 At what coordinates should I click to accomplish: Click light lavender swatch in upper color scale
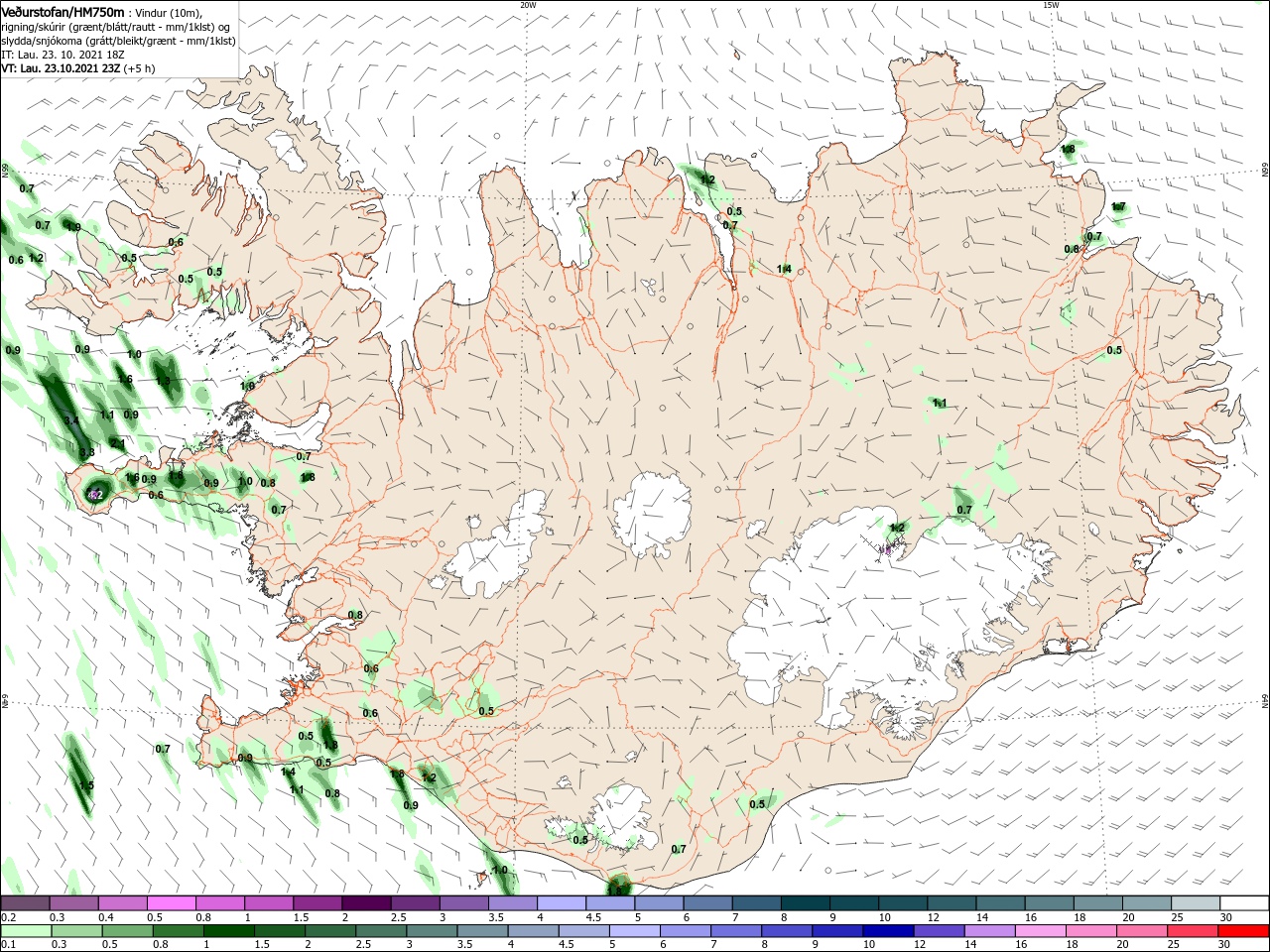562,903
